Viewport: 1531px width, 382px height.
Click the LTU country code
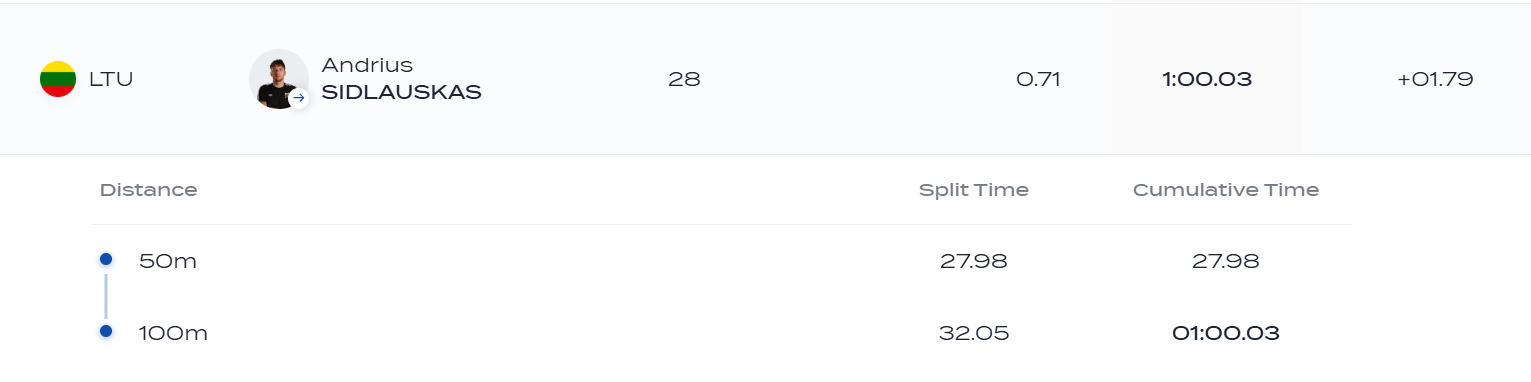(111, 79)
